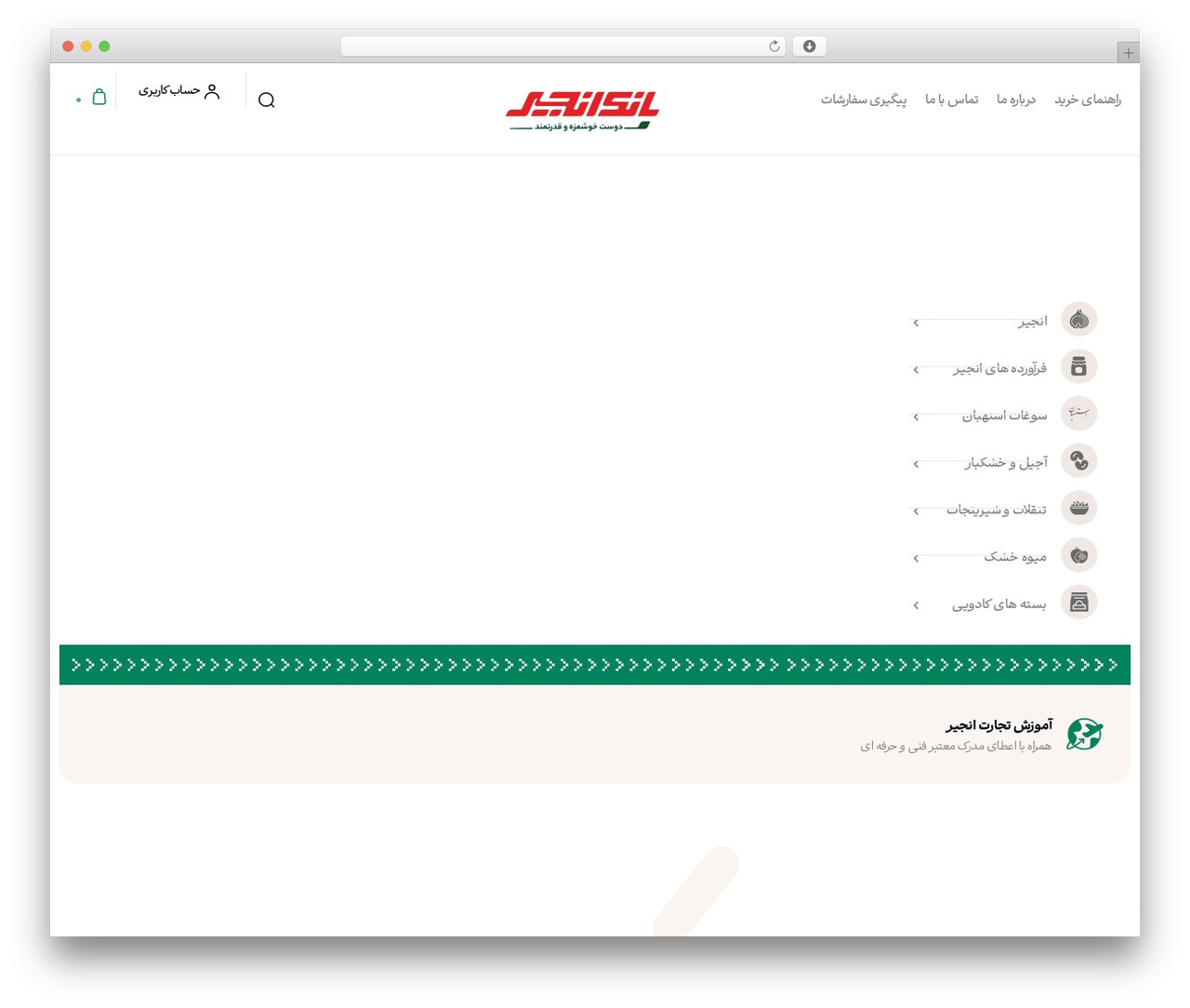Open the راهنمای خرید menu item

pyautogui.click(x=1088, y=99)
